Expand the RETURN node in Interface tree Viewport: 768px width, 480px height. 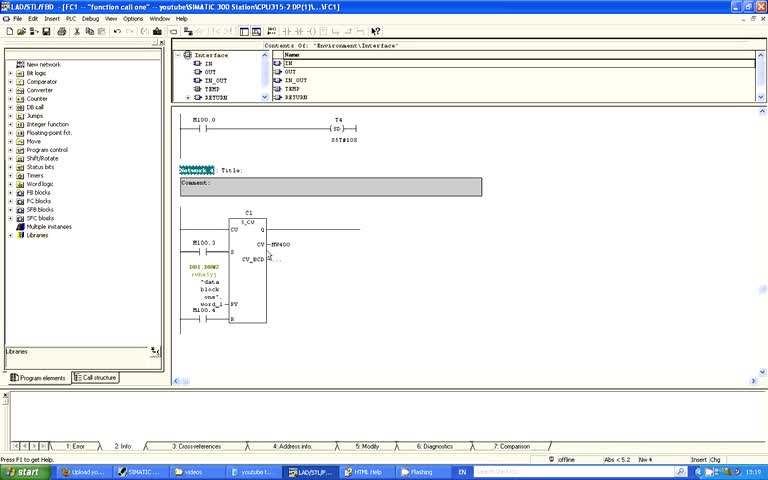pyautogui.click(x=188, y=98)
